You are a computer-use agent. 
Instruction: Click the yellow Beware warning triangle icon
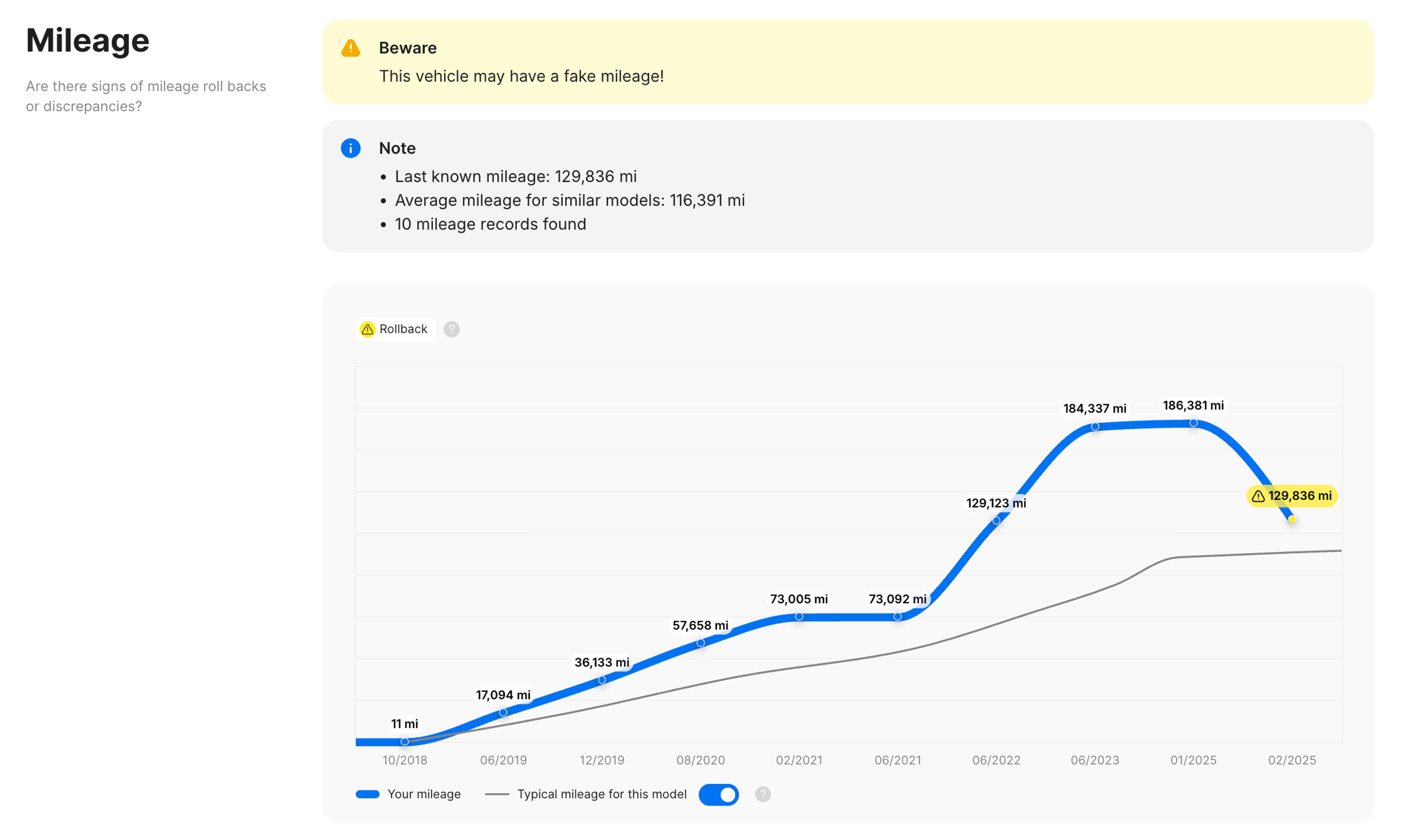tap(350, 48)
